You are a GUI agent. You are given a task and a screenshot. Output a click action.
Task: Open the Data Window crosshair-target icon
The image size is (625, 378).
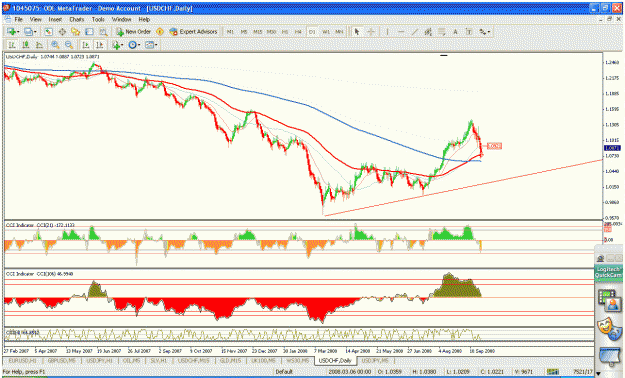click(62, 32)
